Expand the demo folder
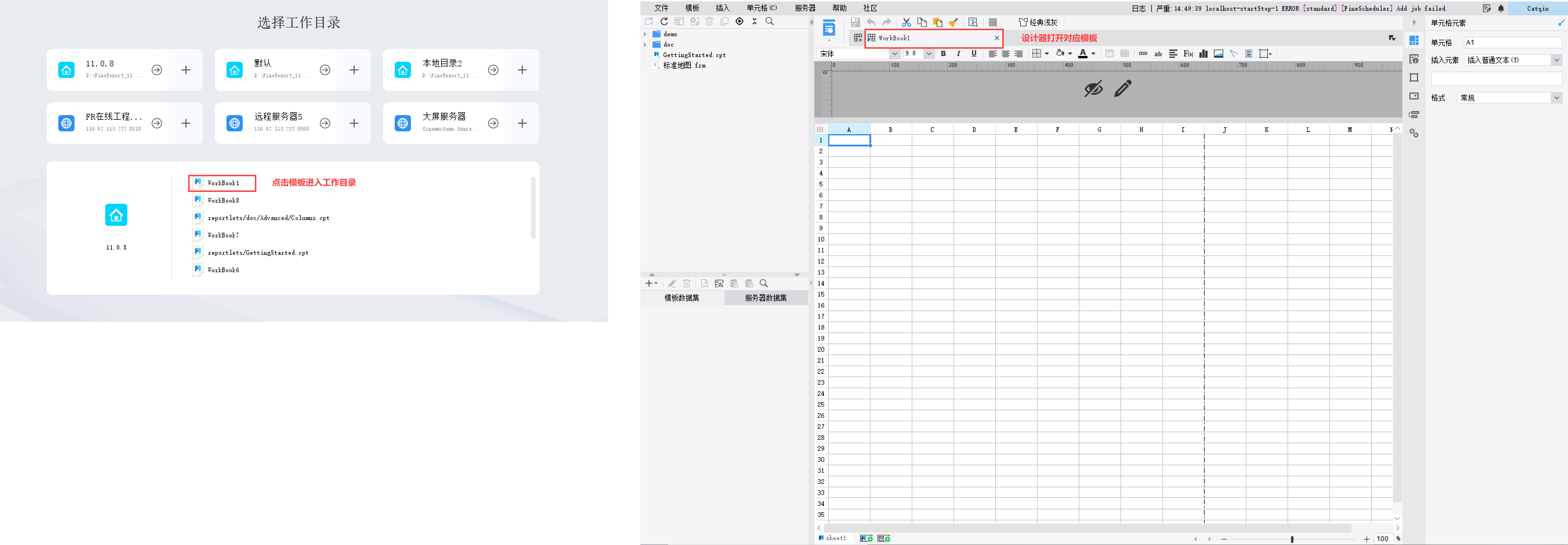 (645, 34)
